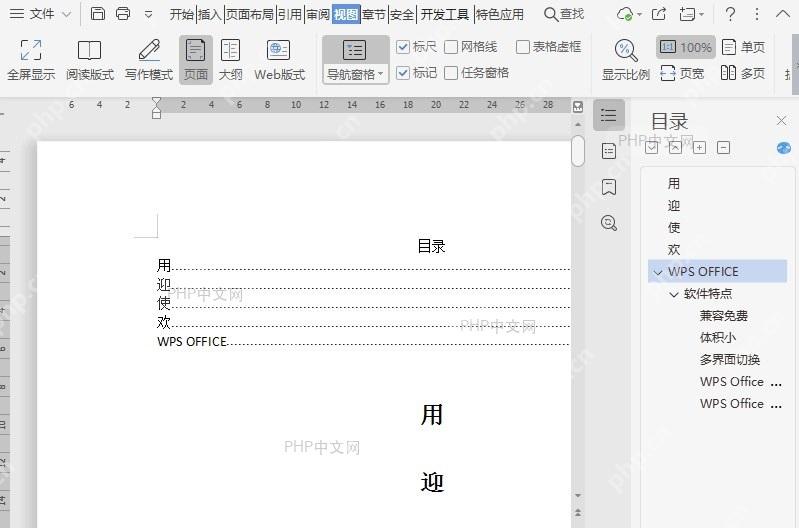The width and height of the screenshot is (799, 528).
Task: Open the more options vertical dots
Action: [x=757, y=14]
